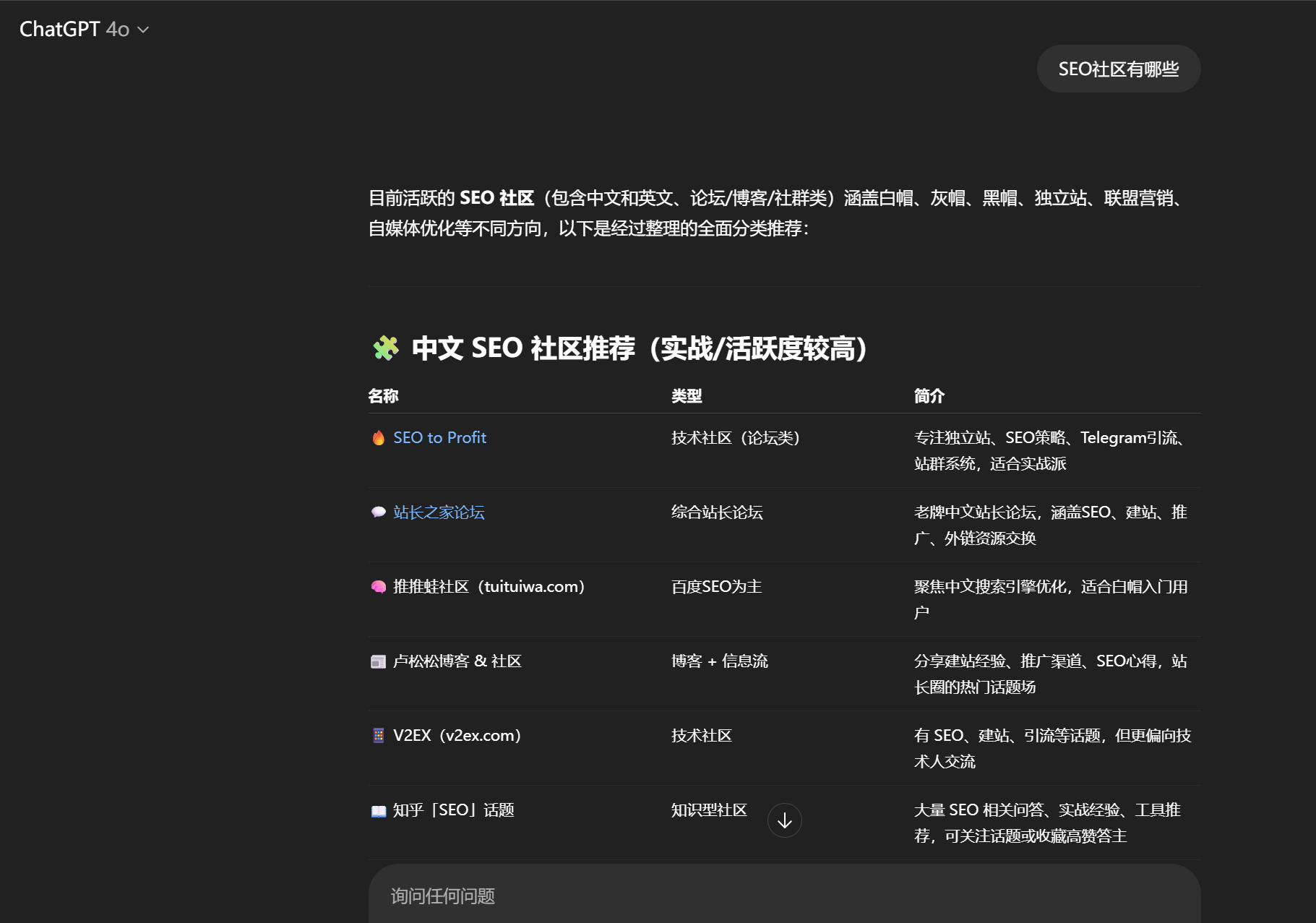
Task: Click the description starting '聚焦中文搜索引擎优化'
Action: coord(1051,599)
